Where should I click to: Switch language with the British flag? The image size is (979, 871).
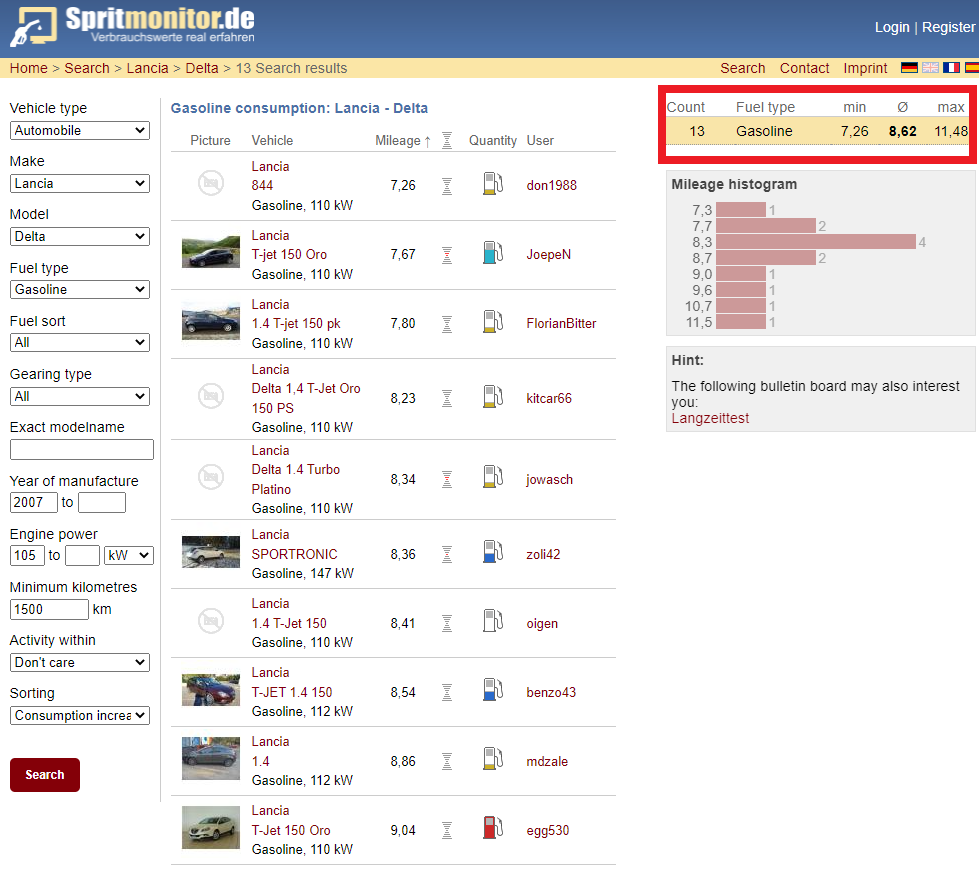[x=930, y=68]
